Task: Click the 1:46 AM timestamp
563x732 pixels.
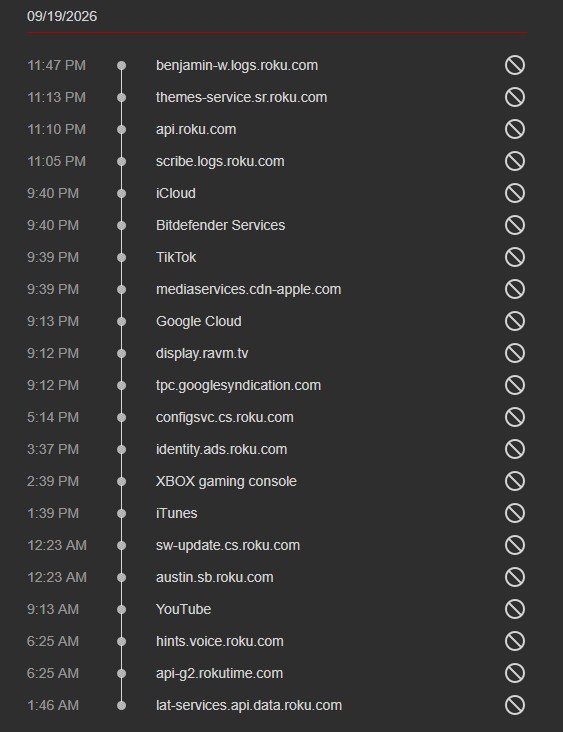Action: tap(53, 705)
